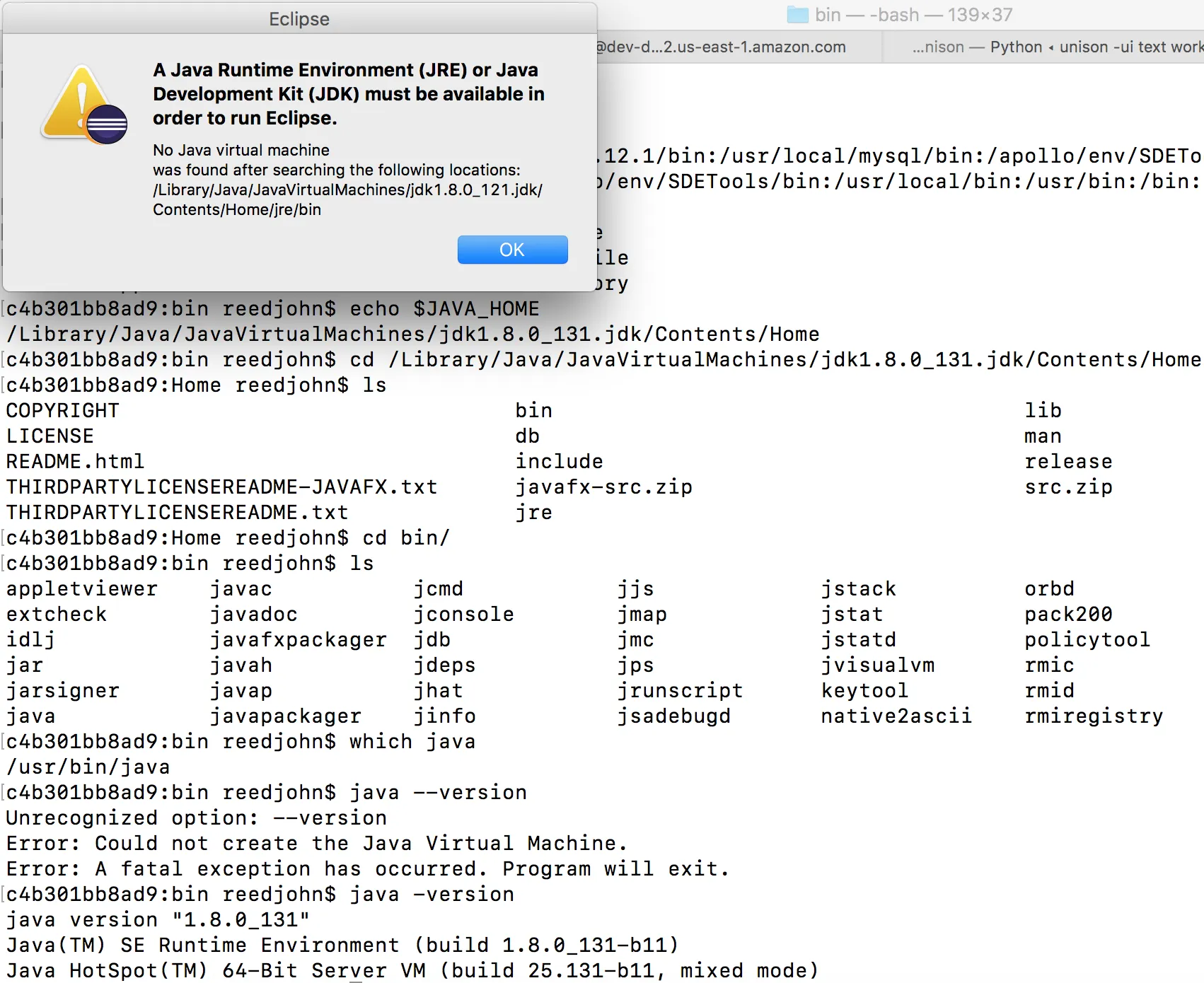Click the jdk1.8.0_121.jdk path in dialog message
The image size is (1204, 983).
coord(347,199)
